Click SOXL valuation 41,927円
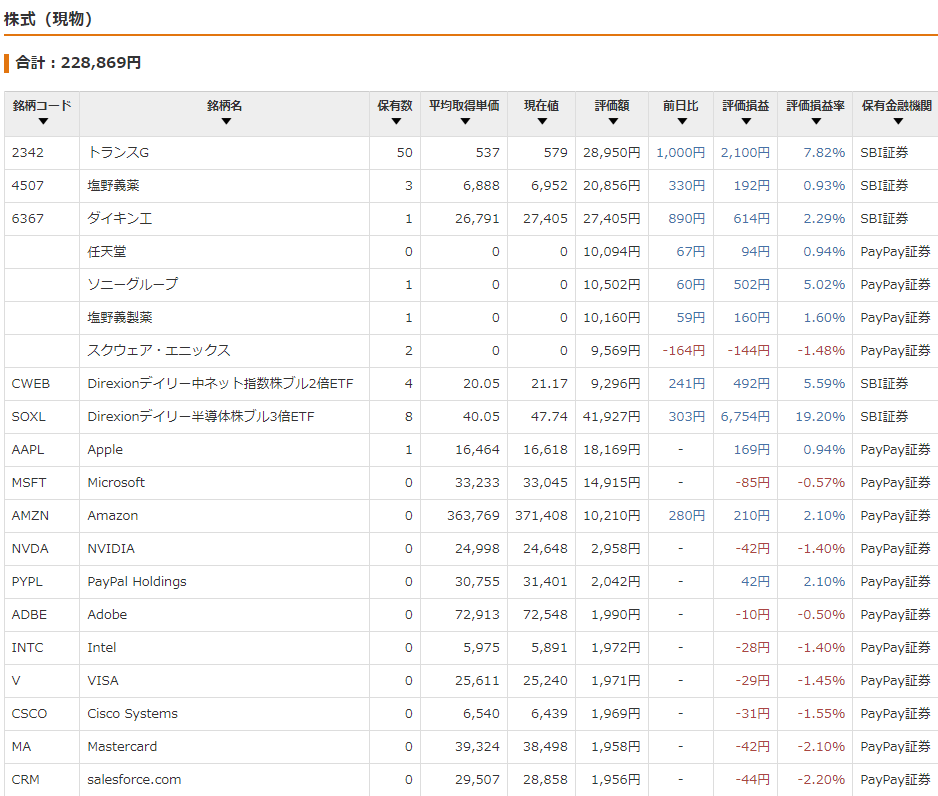Image resolution: width=938 pixels, height=796 pixels. click(x=611, y=416)
